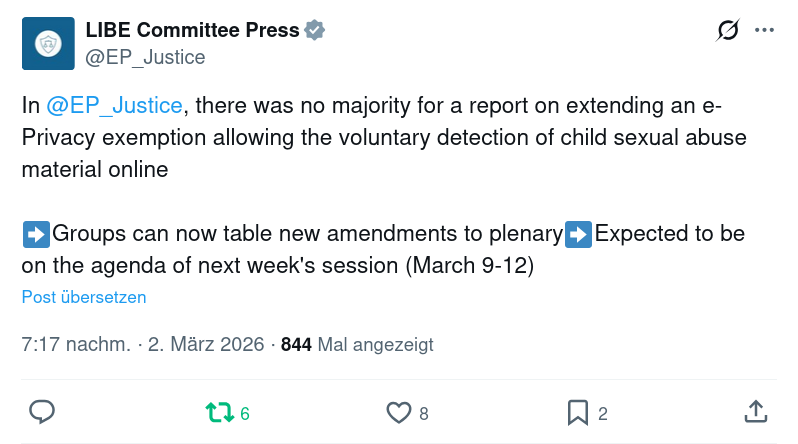The height and width of the screenshot is (444, 798).
Task: Click the 844 Mal angezeigt view count
Action: (357, 345)
